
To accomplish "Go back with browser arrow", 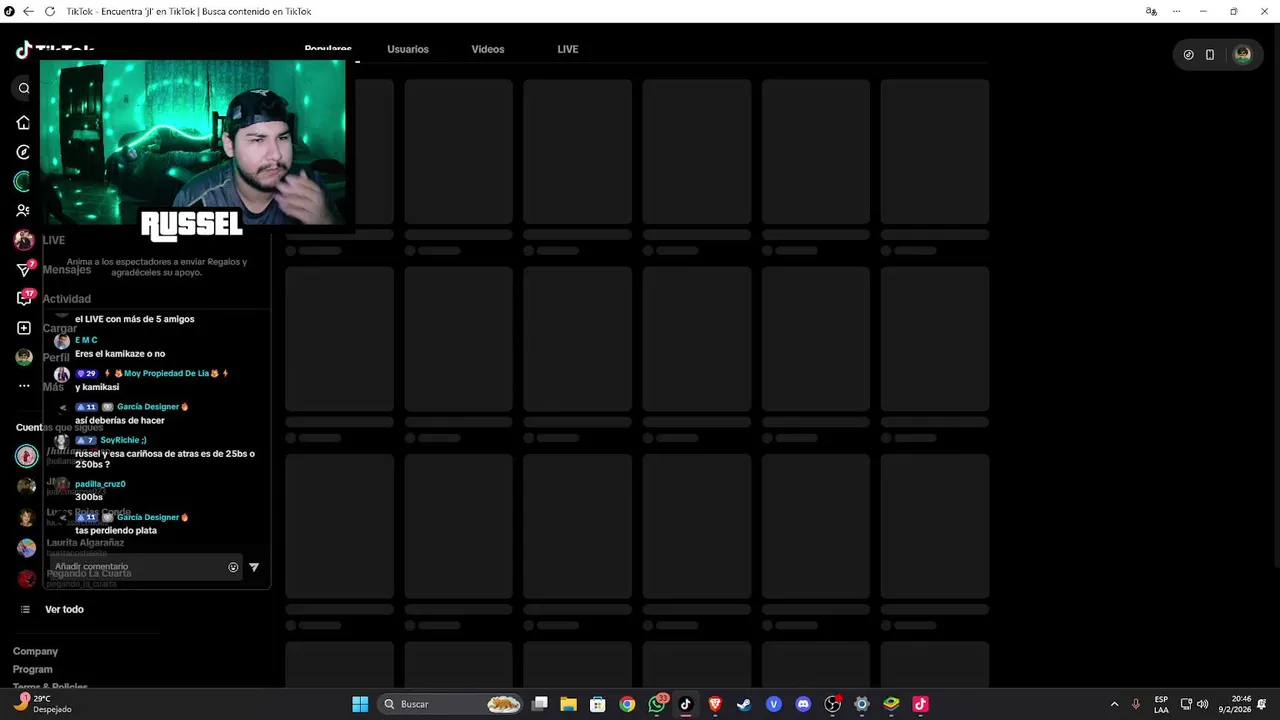I will click(x=28, y=11).
